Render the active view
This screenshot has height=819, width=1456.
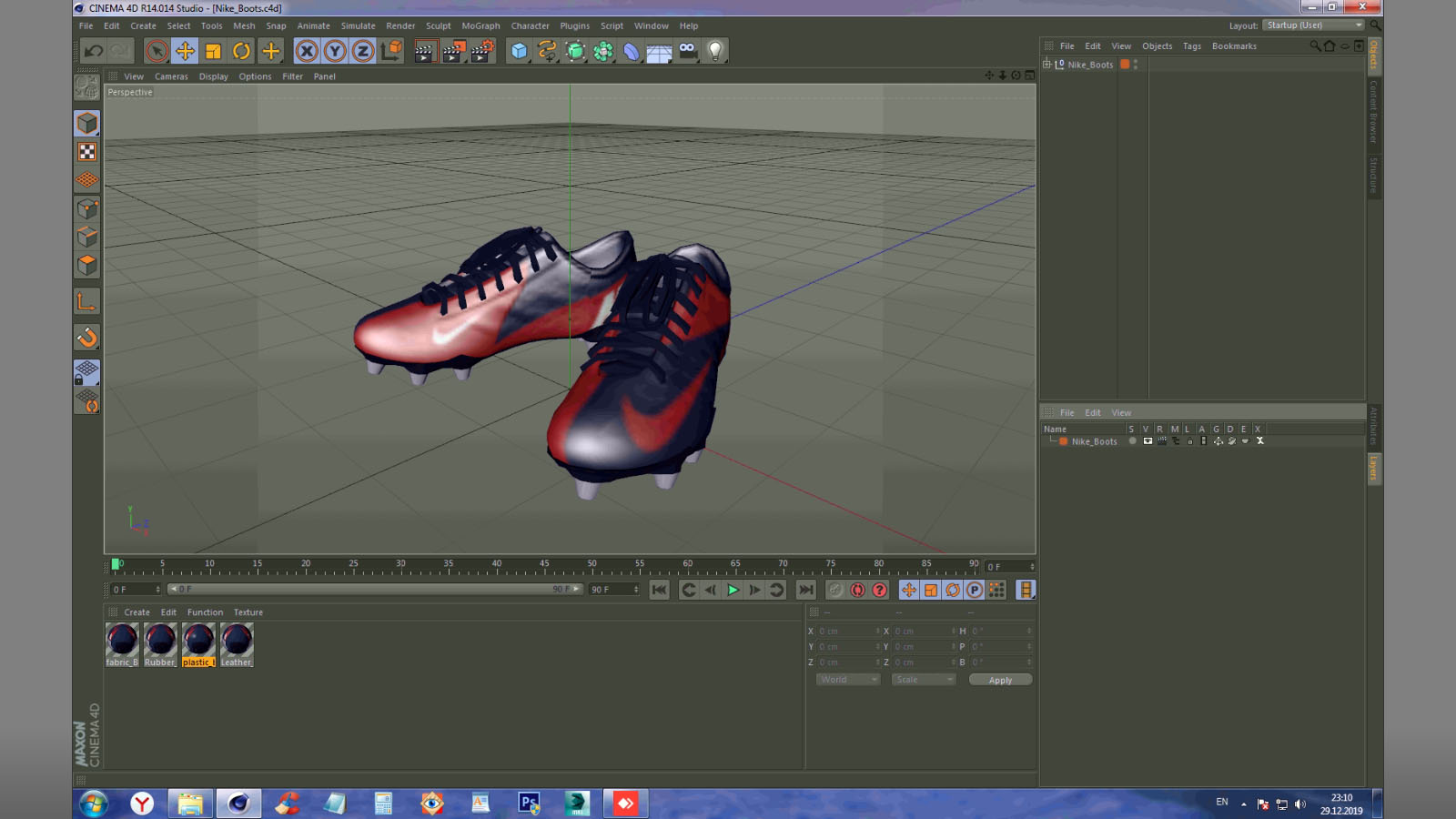(x=424, y=51)
